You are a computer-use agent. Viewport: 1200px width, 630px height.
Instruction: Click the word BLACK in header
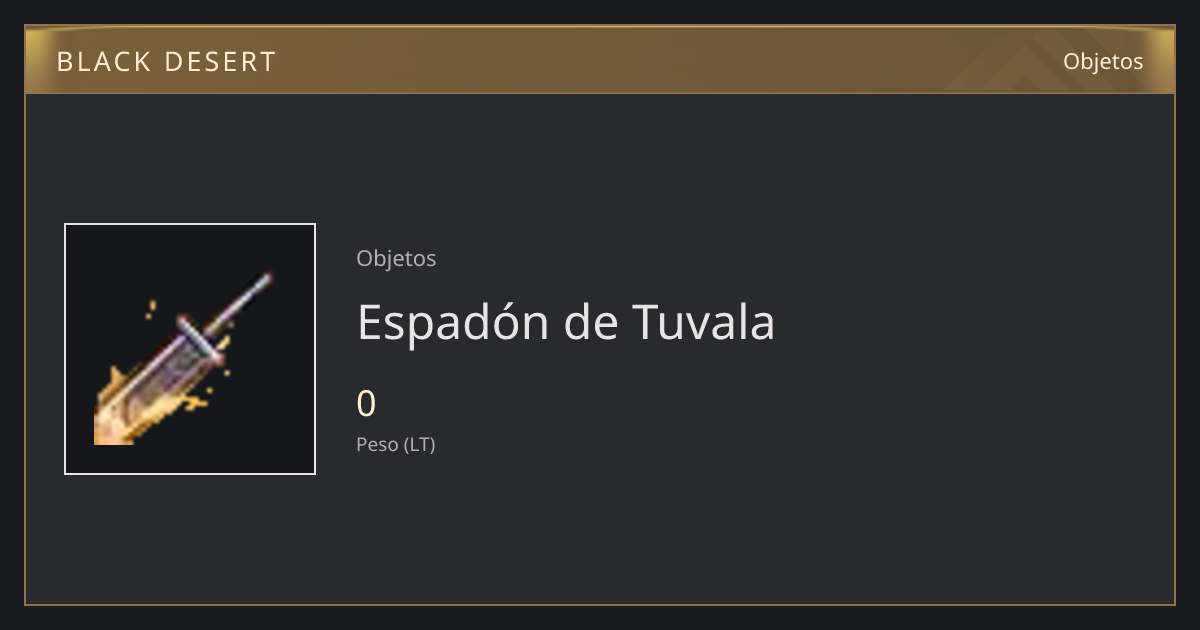click(x=103, y=62)
